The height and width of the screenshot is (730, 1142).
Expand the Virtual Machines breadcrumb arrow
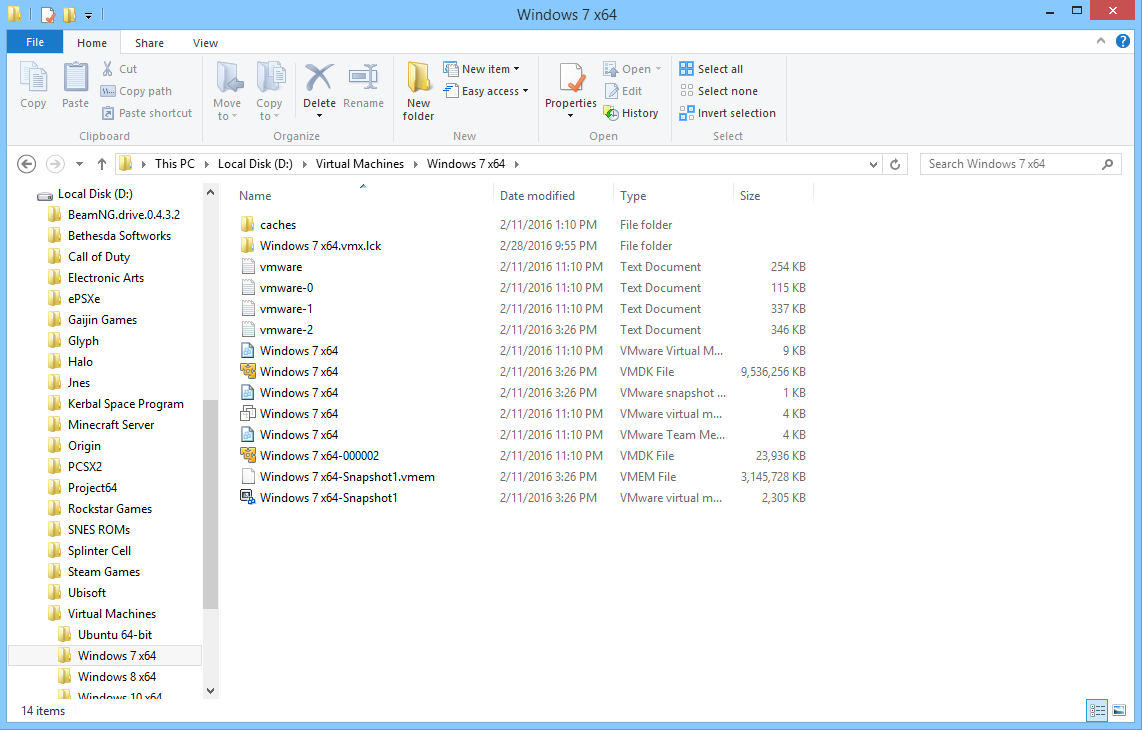tap(415, 164)
